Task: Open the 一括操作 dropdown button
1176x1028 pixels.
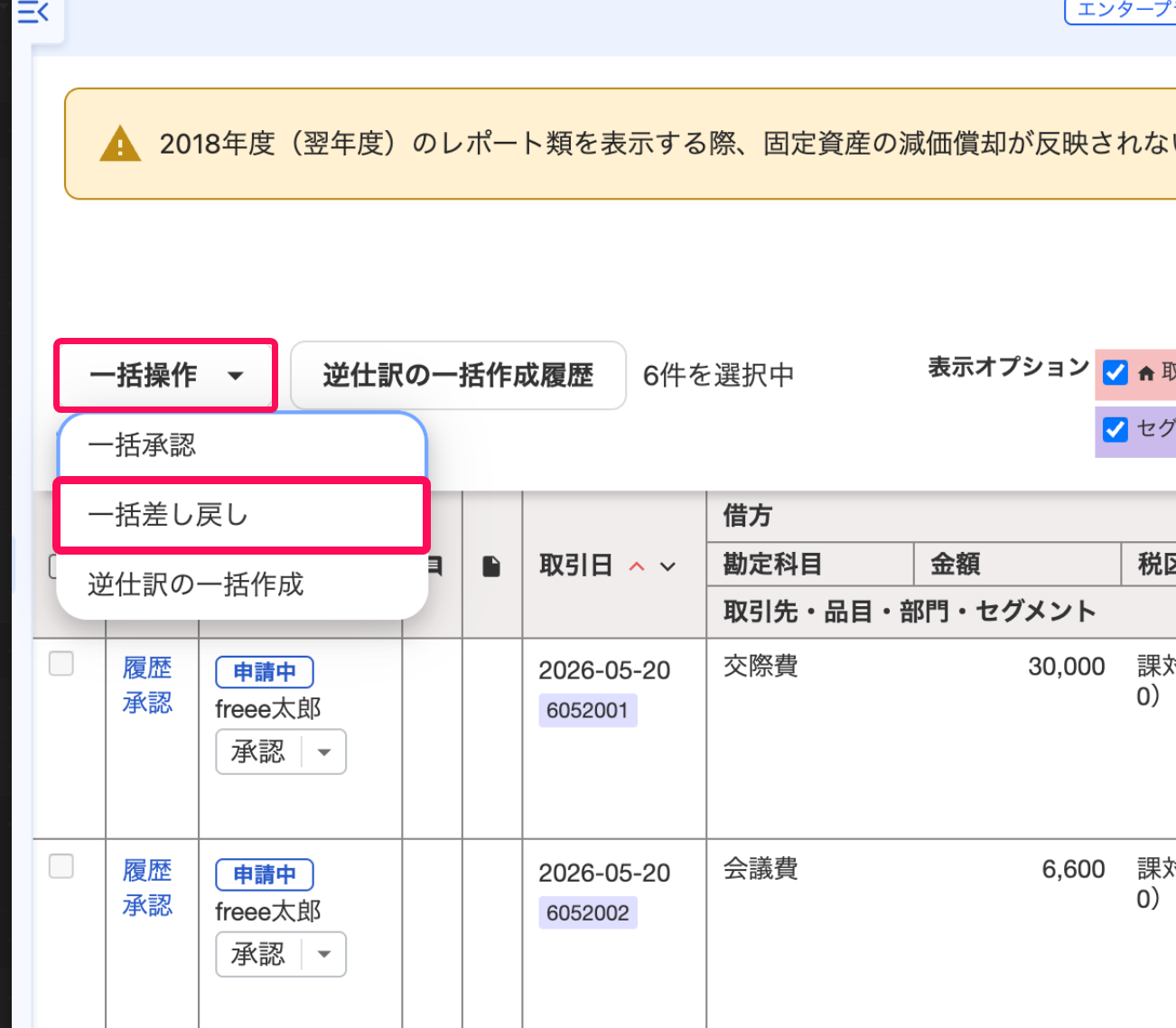Action: pyautogui.click(x=166, y=375)
